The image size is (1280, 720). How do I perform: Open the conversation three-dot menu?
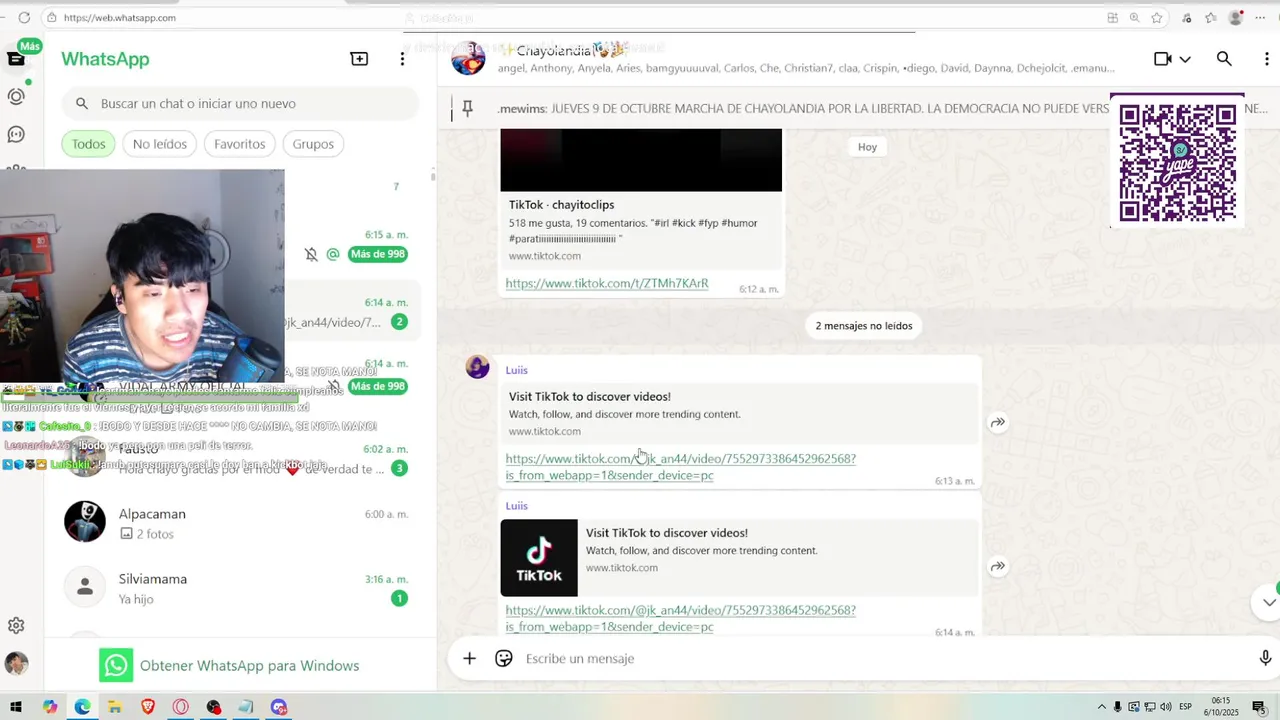[x=1267, y=59]
